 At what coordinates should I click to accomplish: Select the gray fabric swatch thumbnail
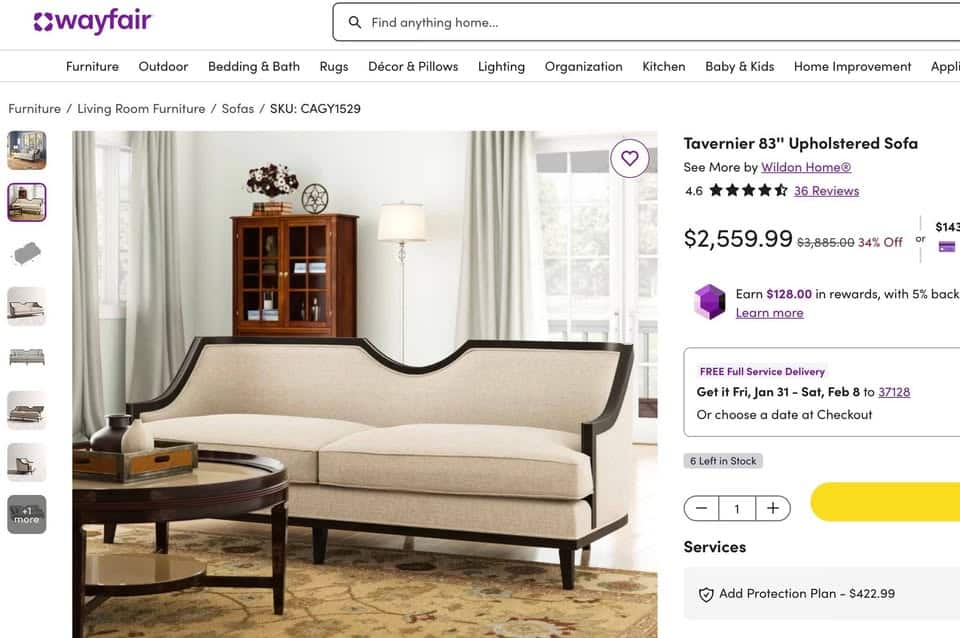pyautogui.click(x=27, y=254)
